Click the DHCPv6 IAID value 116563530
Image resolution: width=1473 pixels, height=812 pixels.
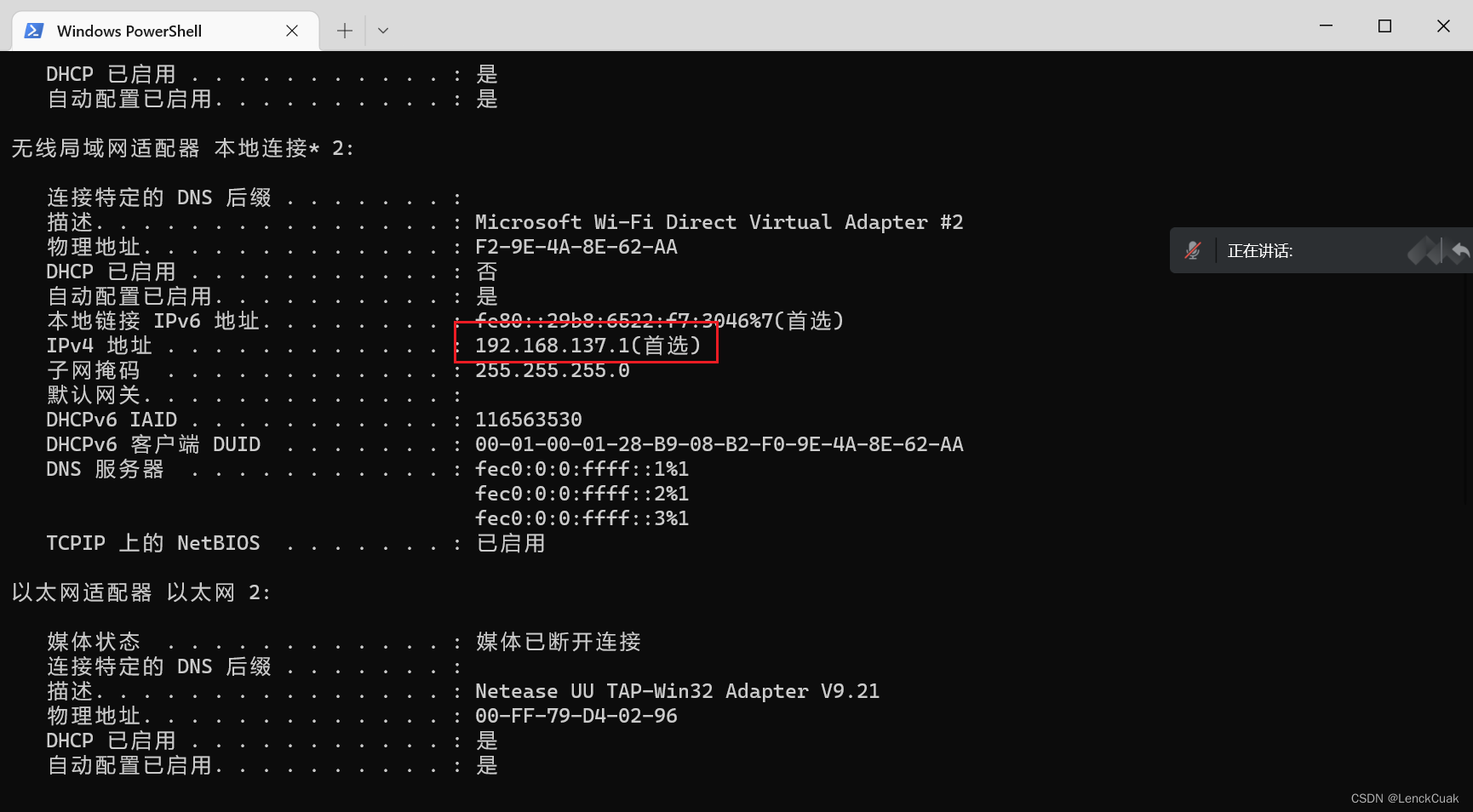(x=529, y=419)
